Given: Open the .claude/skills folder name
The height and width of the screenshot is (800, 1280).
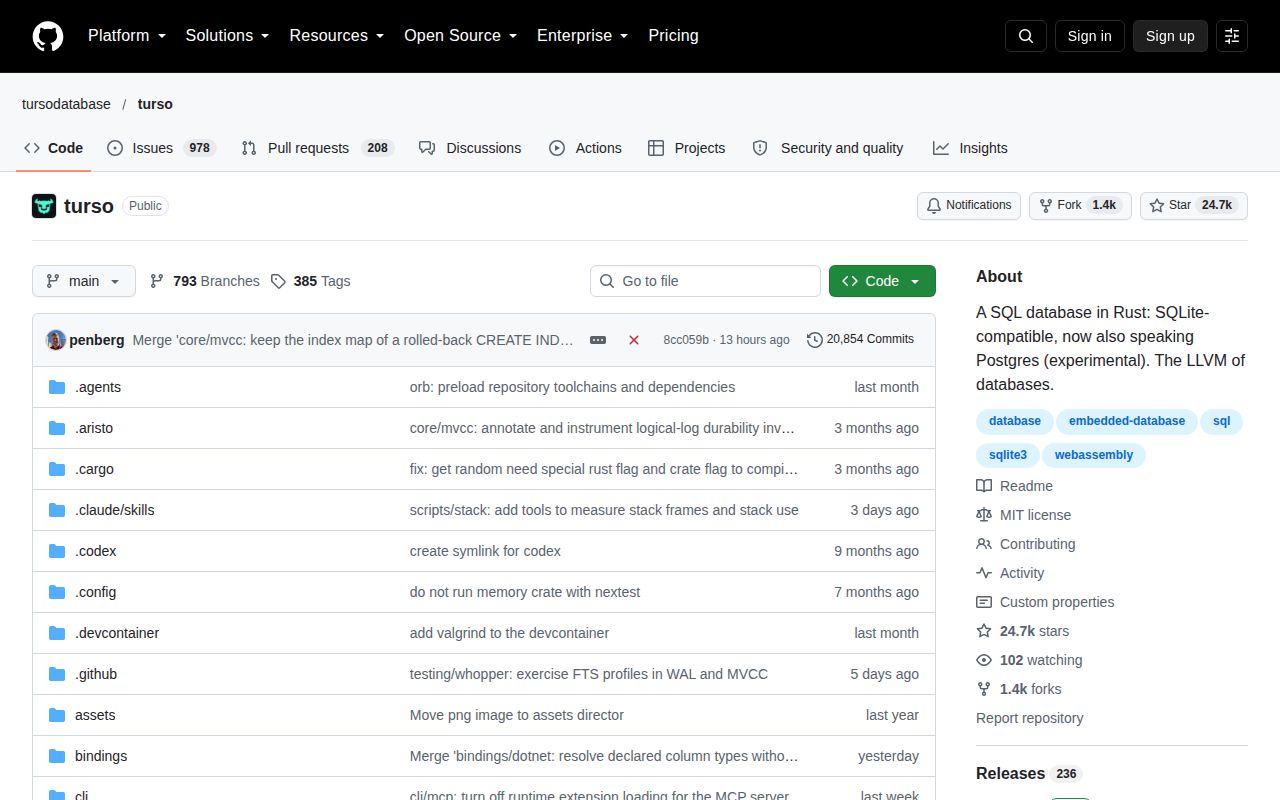Looking at the screenshot, I should coord(115,510).
